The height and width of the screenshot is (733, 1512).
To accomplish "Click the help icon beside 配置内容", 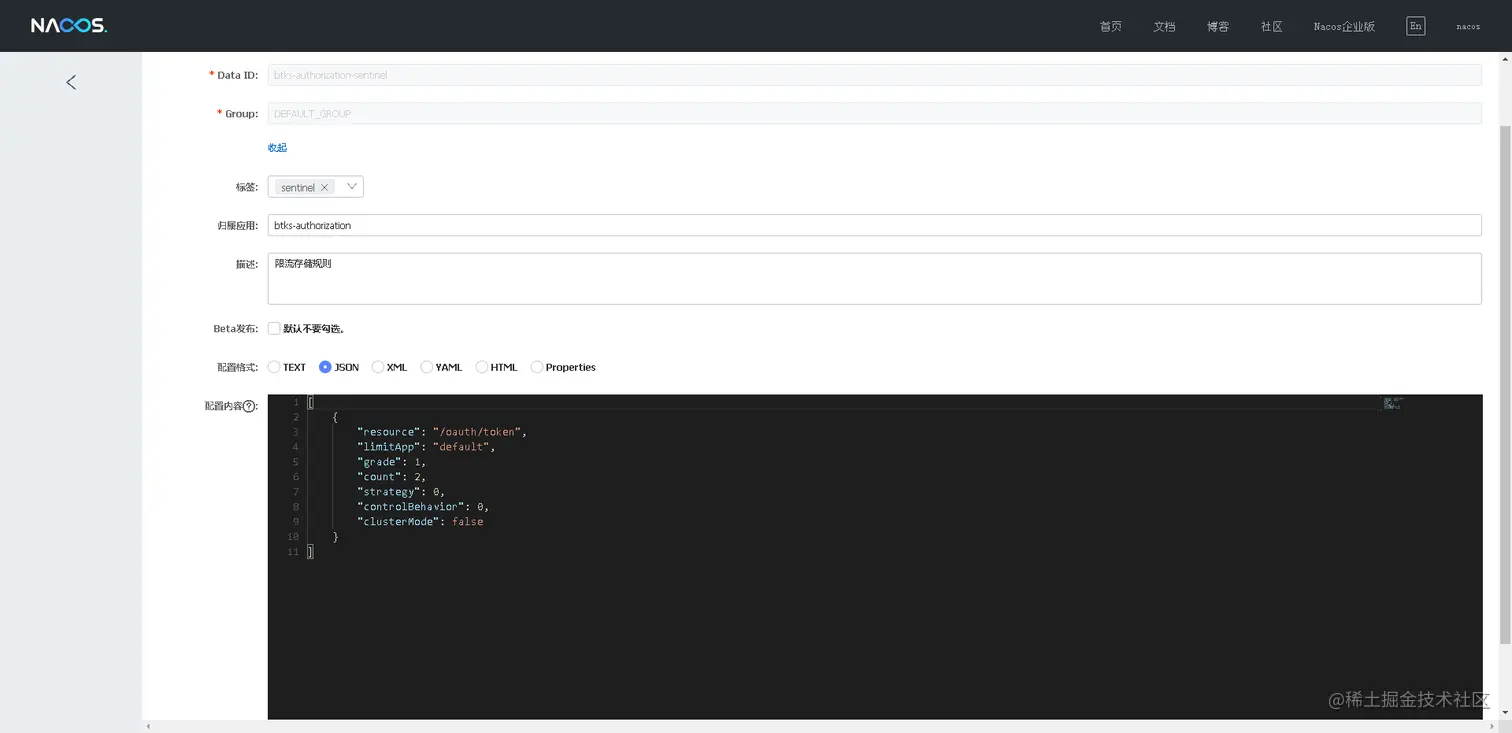I will (250, 406).
